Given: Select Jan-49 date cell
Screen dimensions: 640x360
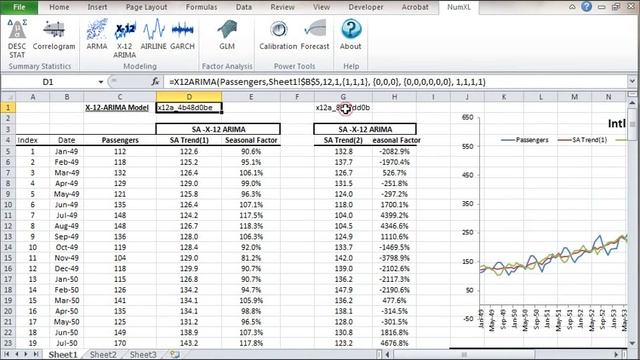Looking at the screenshot, I should coord(67,151).
